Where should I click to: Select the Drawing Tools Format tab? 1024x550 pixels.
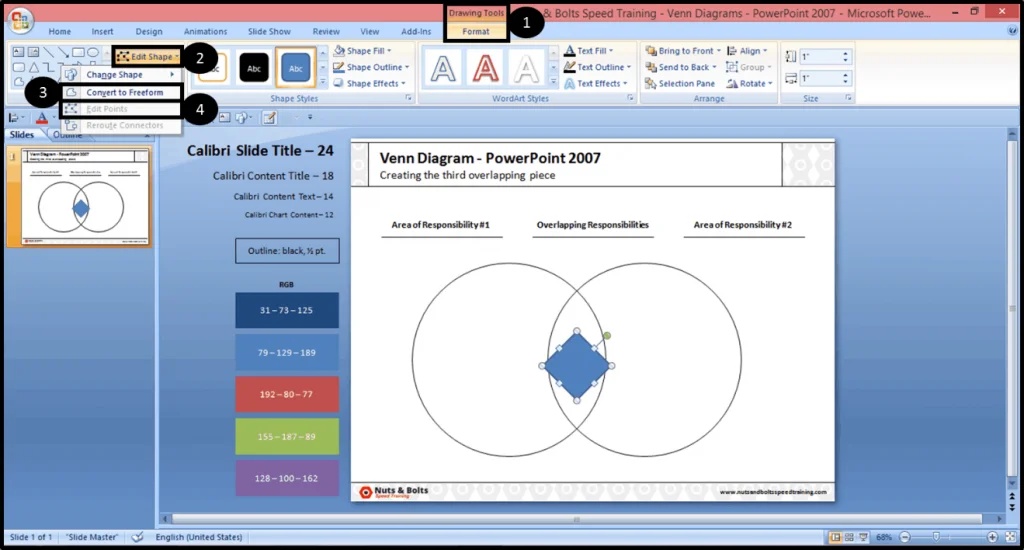(476, 31)
